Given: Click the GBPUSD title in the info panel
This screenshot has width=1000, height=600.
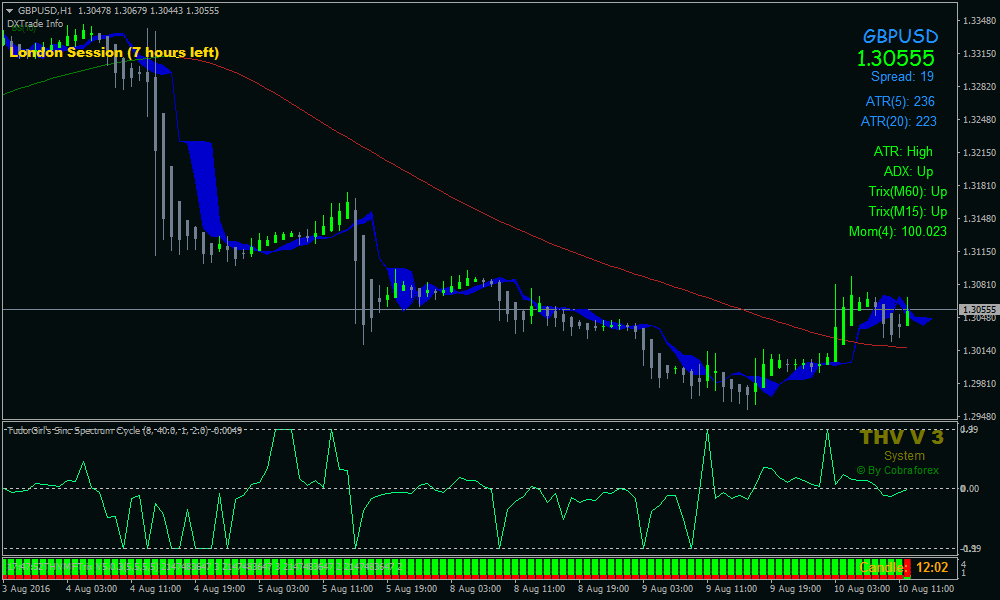Looking at the screenshot, I should pyautogui.click(x=902, y=36).
